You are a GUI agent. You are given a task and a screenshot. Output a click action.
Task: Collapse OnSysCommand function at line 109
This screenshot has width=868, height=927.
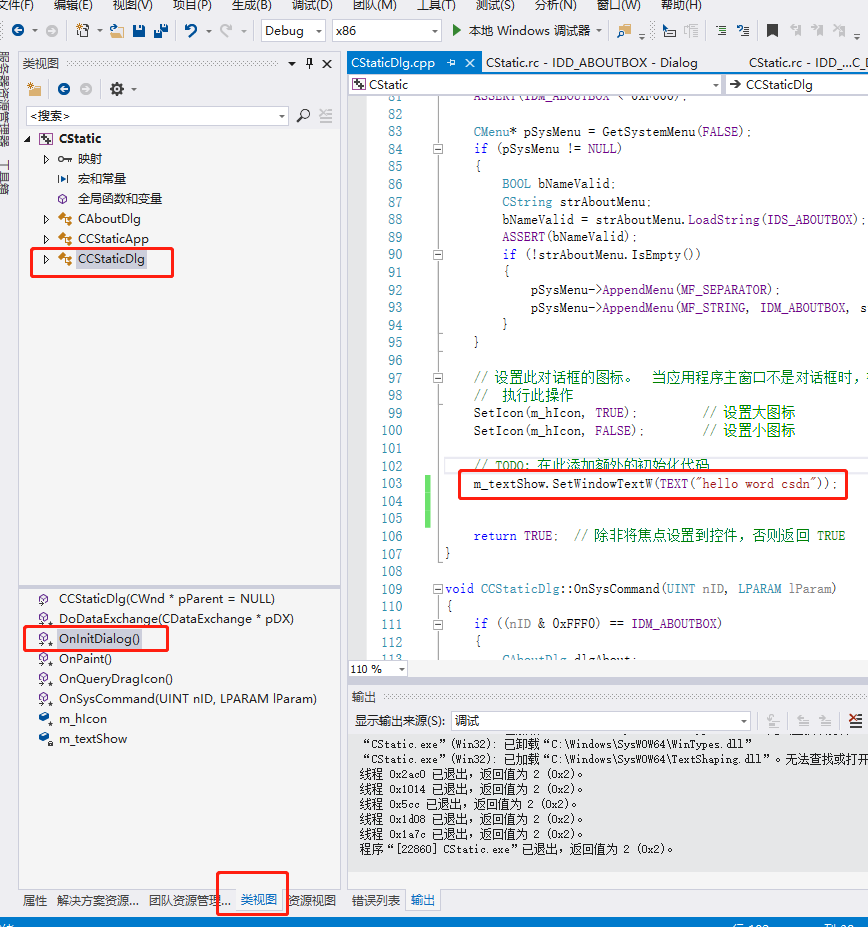437,589
